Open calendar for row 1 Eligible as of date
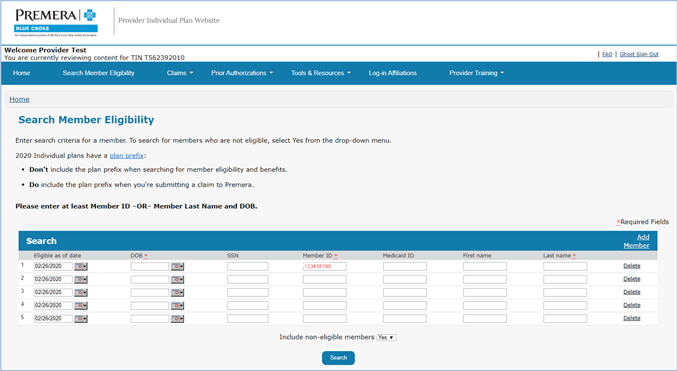 [x=81, y=267]
